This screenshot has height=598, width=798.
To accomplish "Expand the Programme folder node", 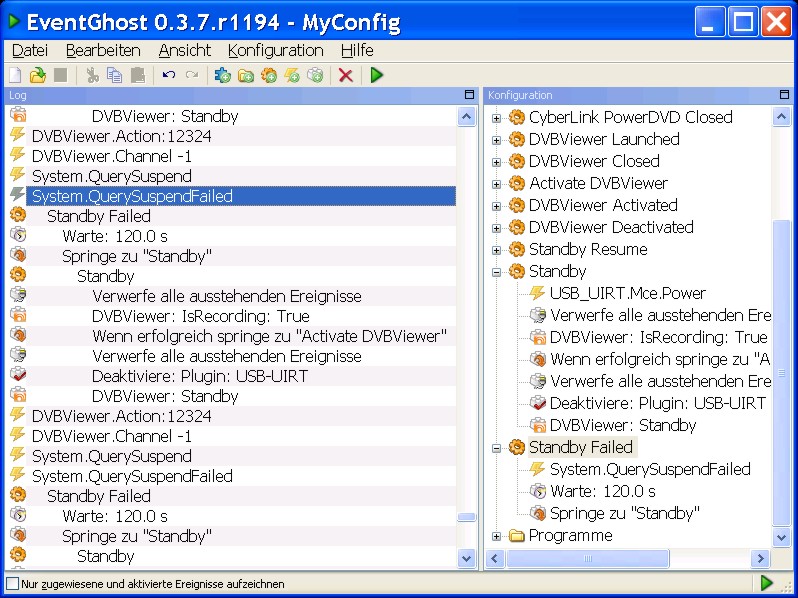I will 496,536.
